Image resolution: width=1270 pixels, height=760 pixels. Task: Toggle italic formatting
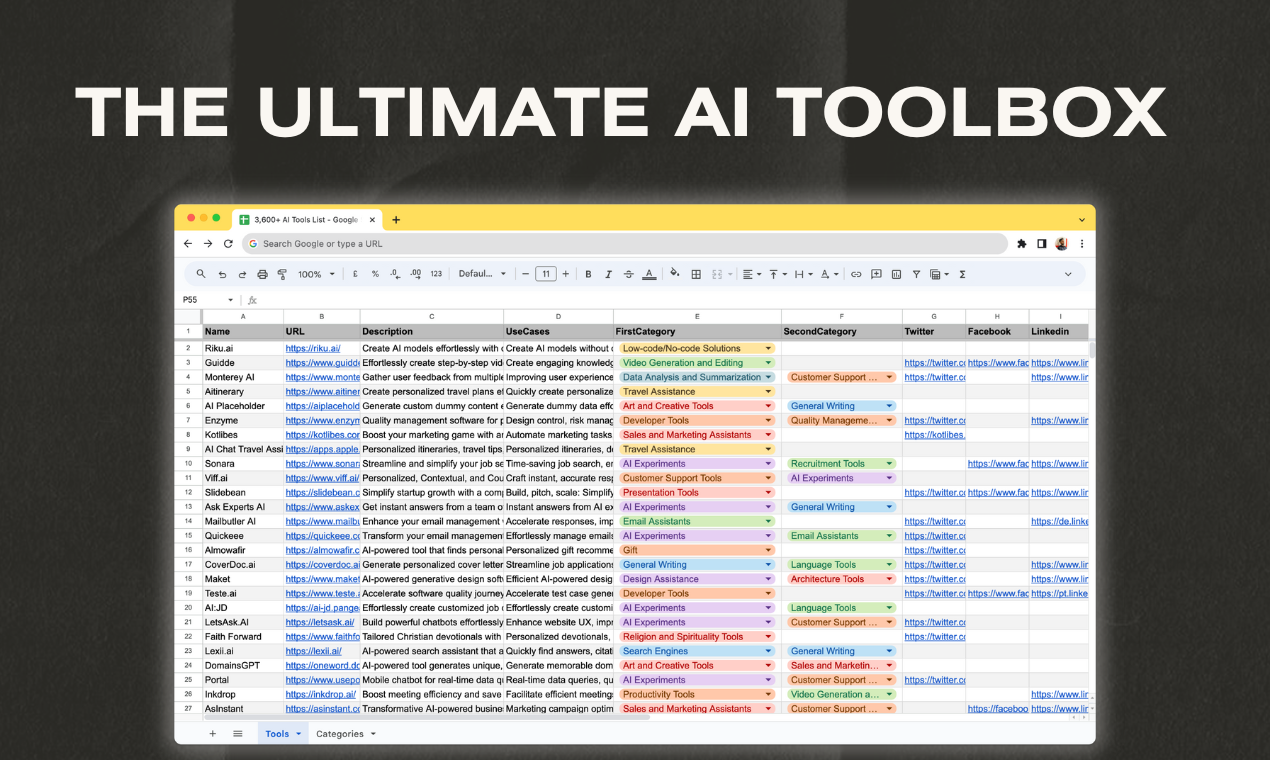608,274
